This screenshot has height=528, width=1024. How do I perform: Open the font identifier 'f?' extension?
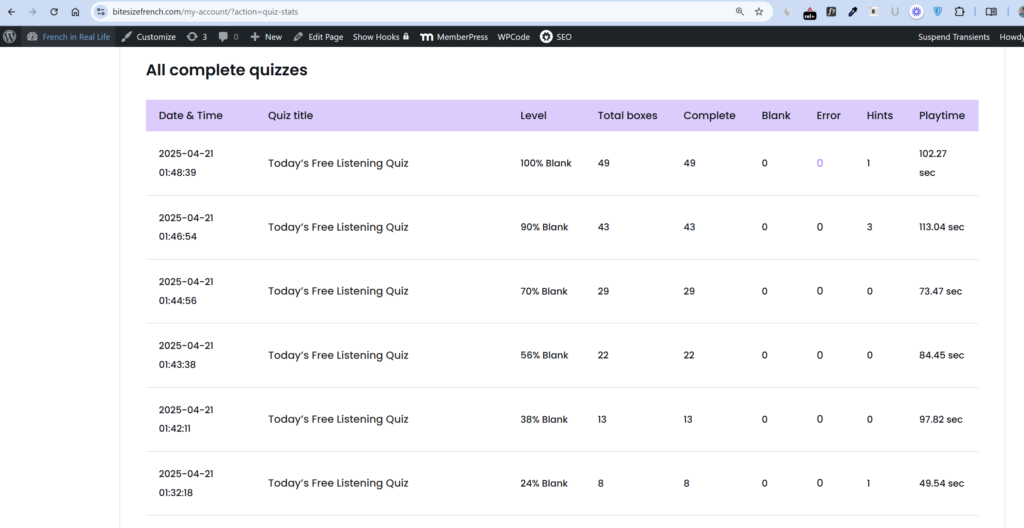(831, 12)
